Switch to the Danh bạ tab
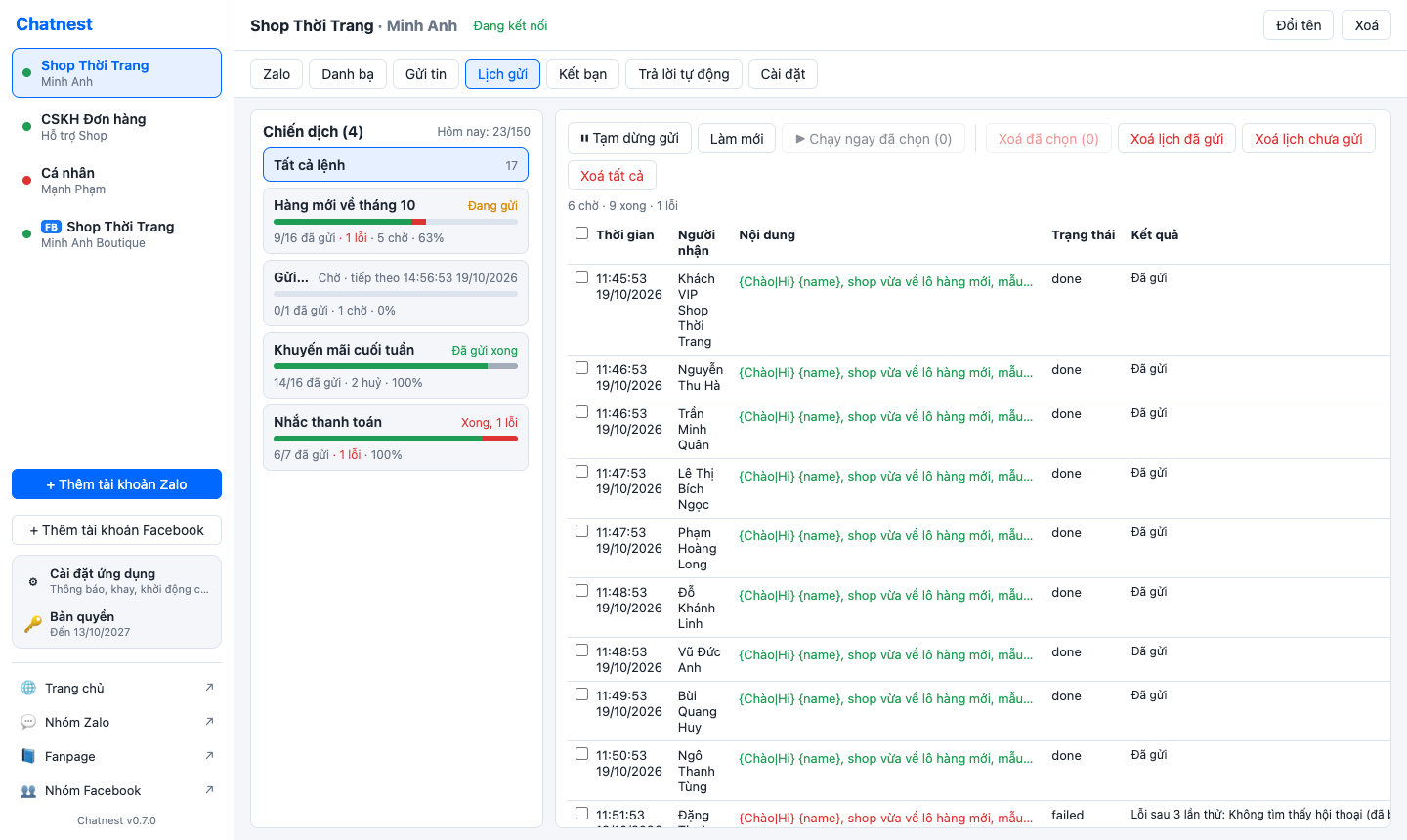 click(x=348, y=74)
